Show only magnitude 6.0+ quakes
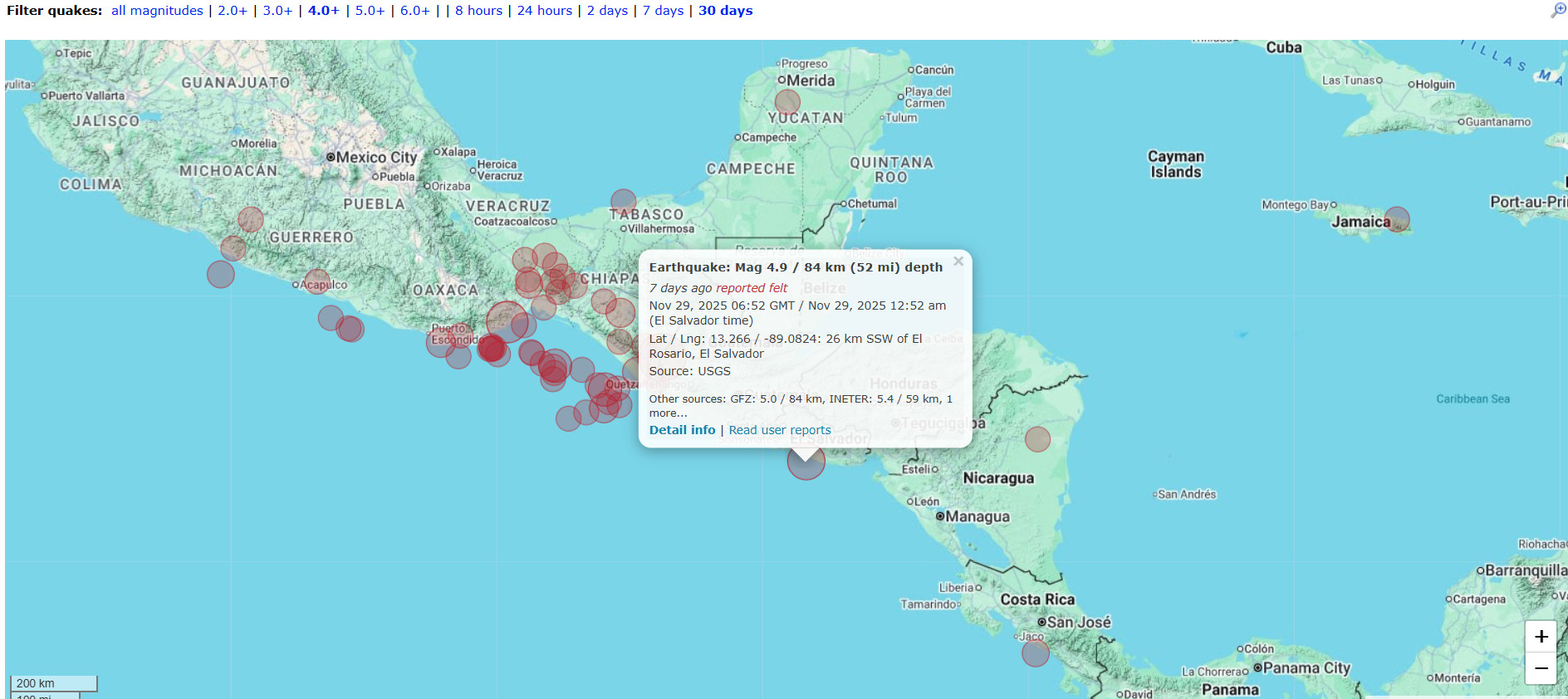 (415, 11)
